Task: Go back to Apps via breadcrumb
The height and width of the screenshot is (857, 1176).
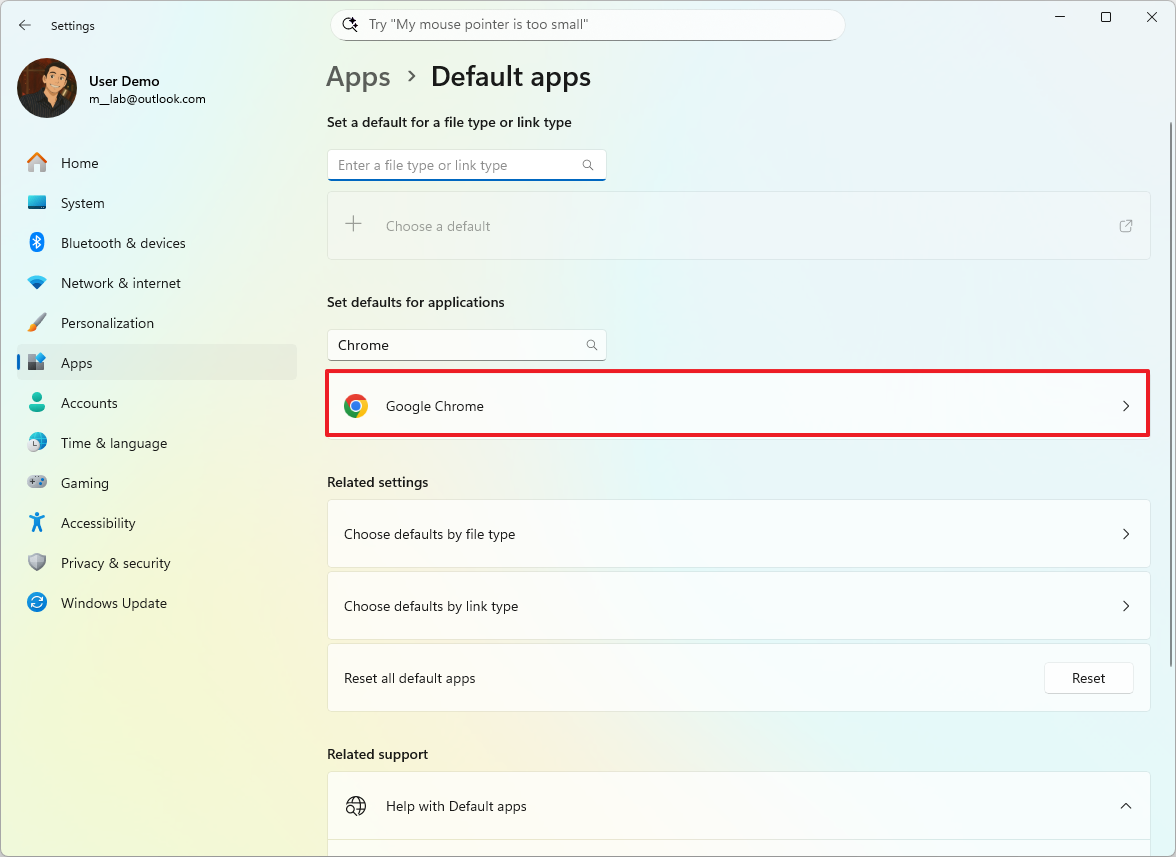Action: click(358, 76)
